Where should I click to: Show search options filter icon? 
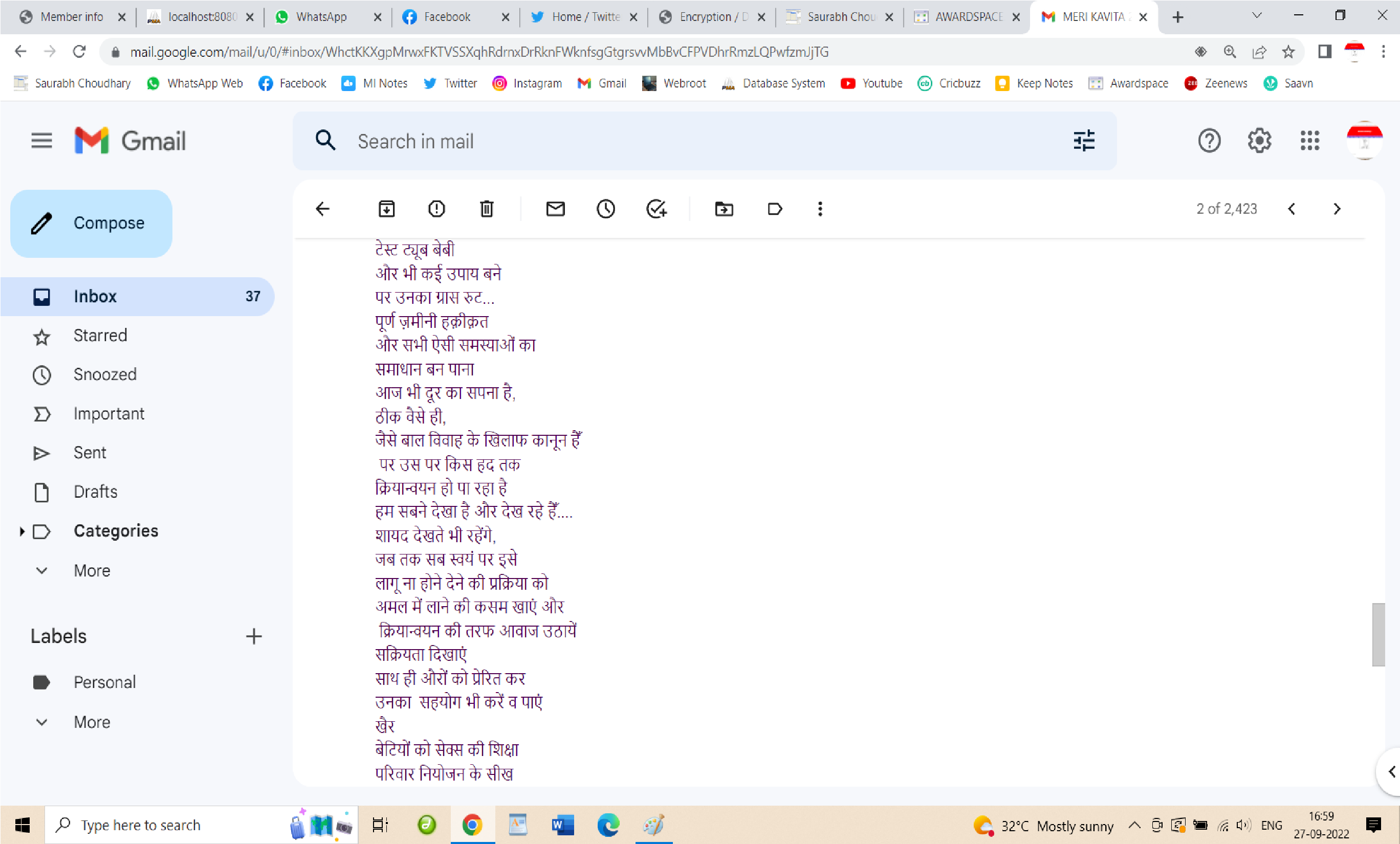click(1084, 140)
